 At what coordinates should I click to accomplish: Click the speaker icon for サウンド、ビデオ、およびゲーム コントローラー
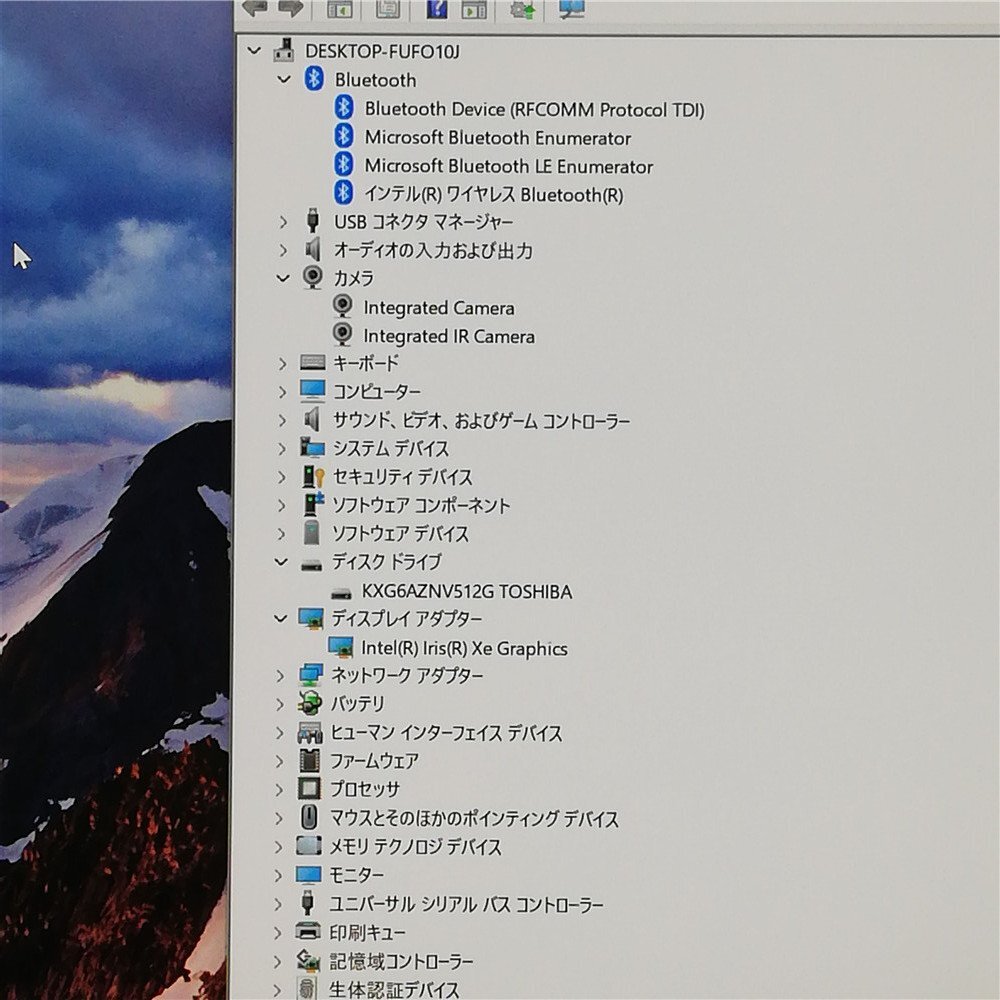coord(312,419)
